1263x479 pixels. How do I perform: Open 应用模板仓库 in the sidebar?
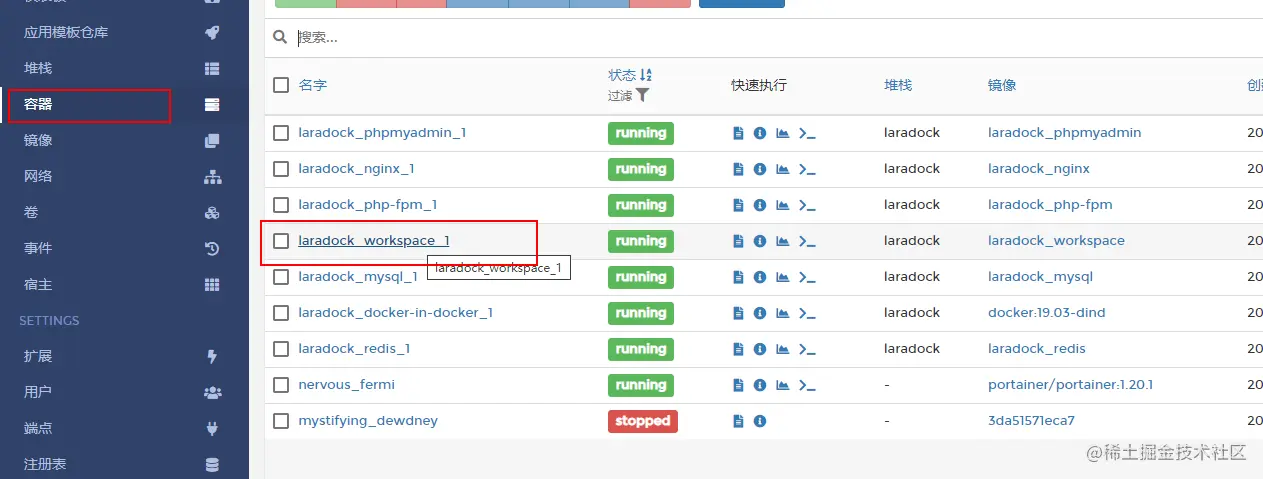[x=66, y=32]
